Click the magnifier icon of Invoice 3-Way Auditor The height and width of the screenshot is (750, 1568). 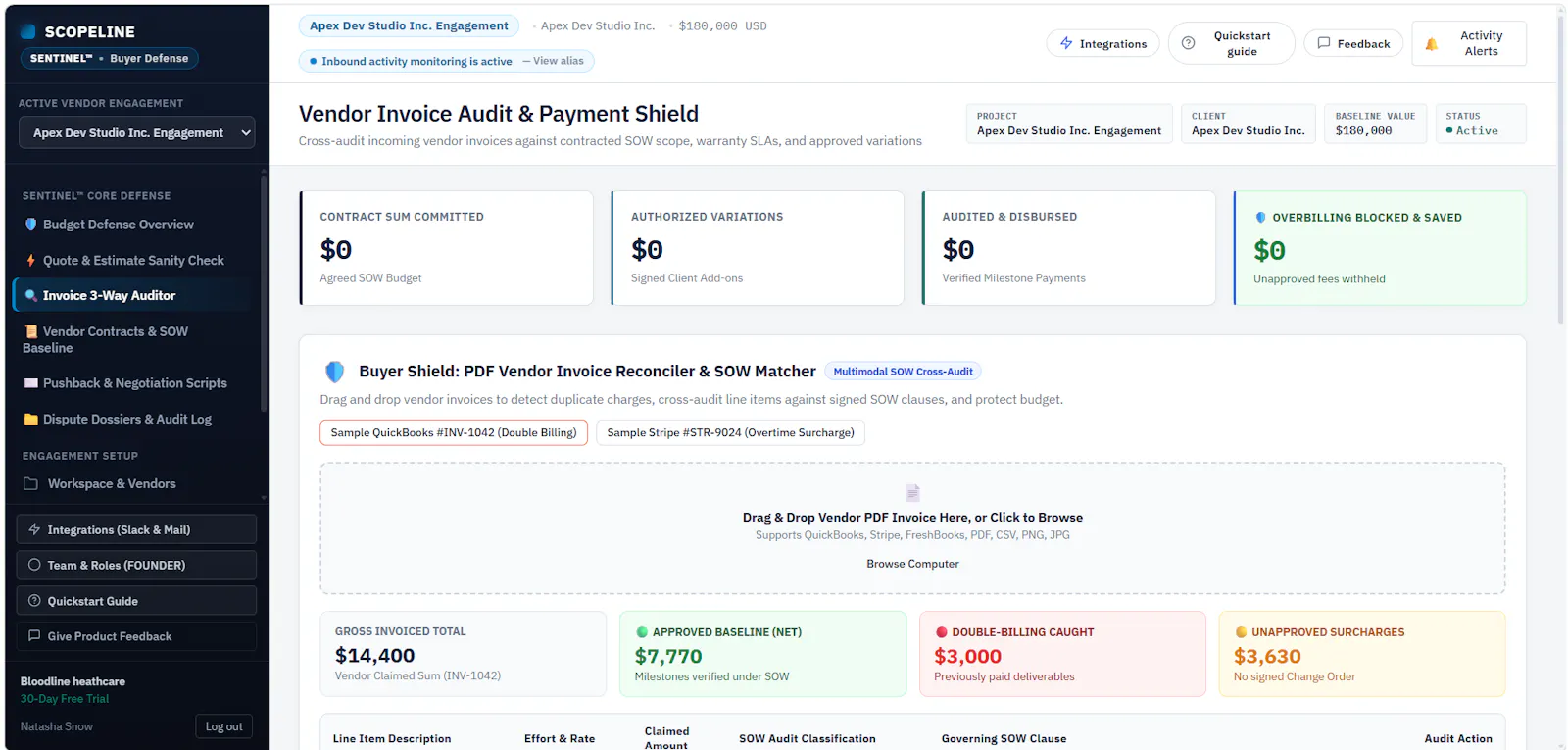click(x=30, y=295)
